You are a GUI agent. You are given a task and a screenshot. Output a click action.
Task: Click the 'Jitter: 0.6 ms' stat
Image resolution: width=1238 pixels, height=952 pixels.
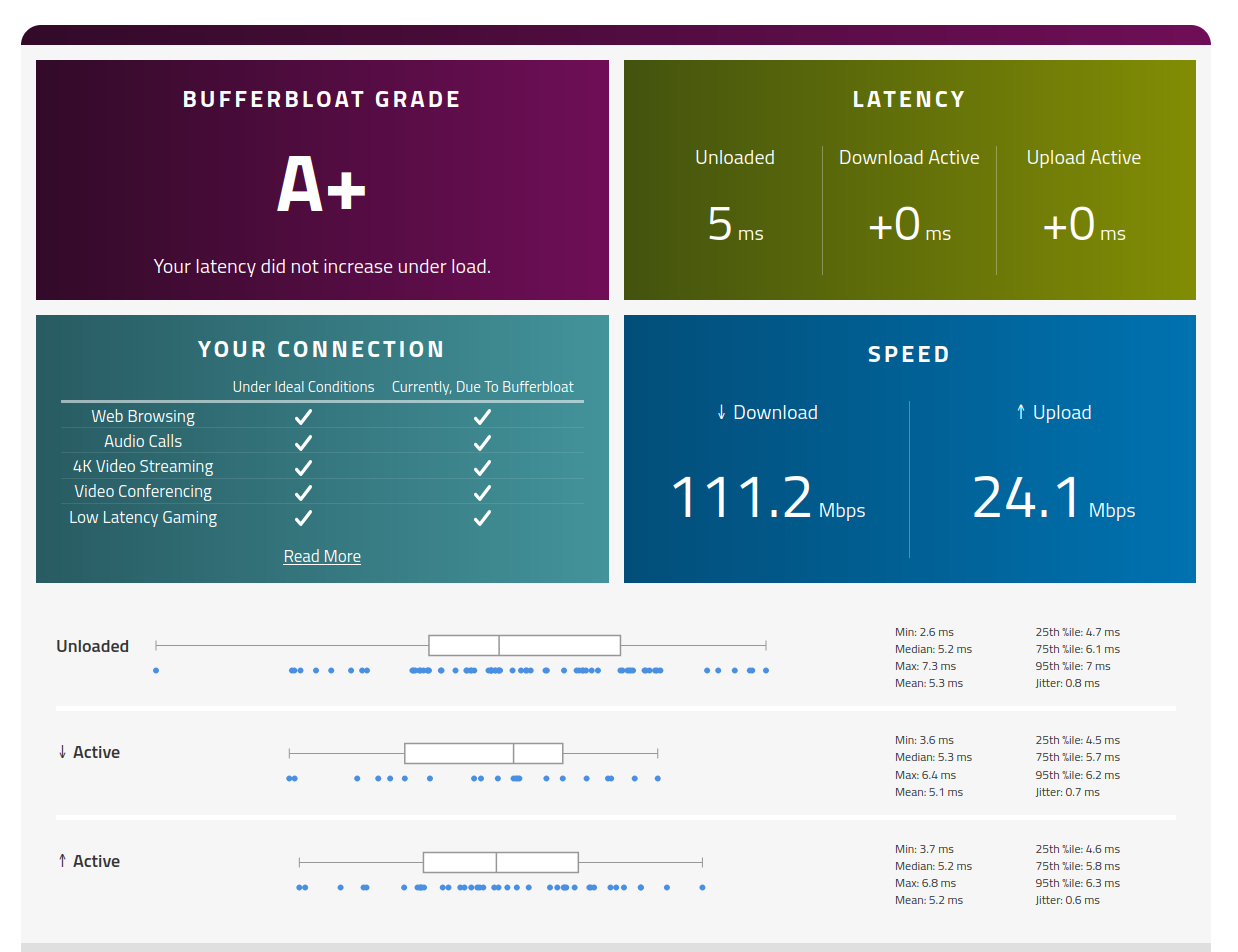pyautogui.click(x=1067, y=900)
